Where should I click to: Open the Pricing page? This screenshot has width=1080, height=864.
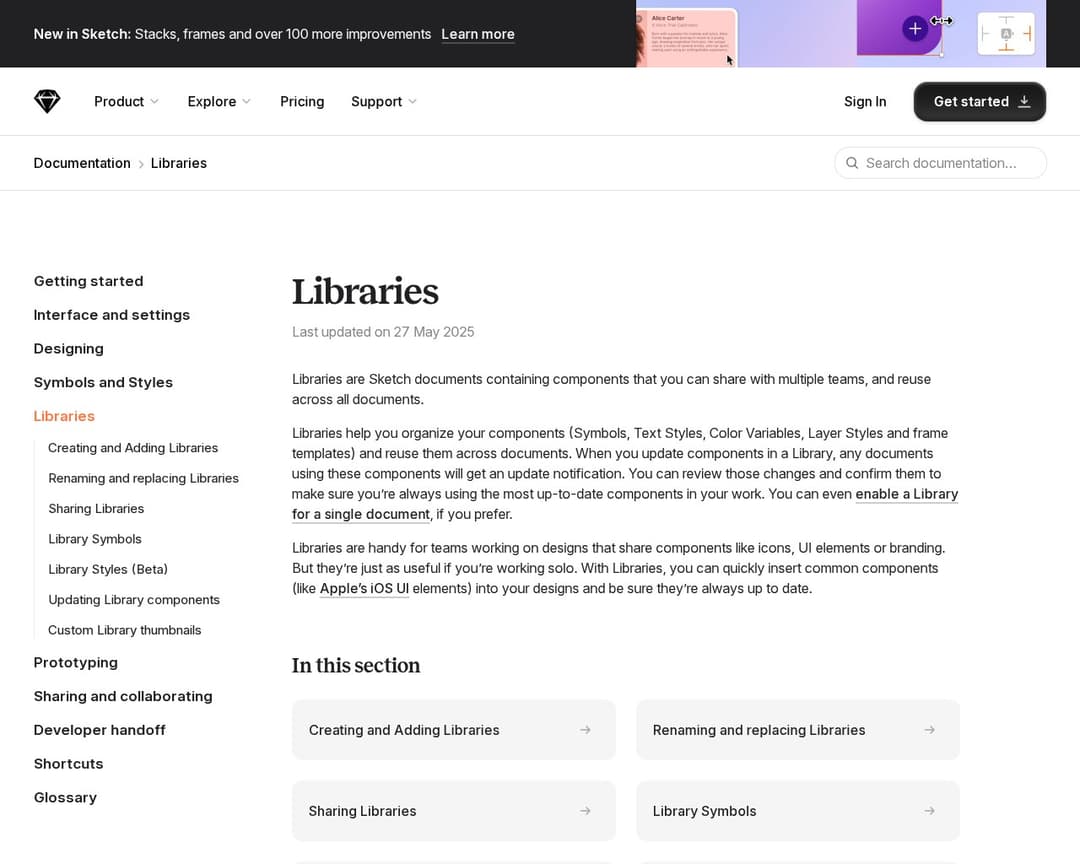click(x=302, y=101)
